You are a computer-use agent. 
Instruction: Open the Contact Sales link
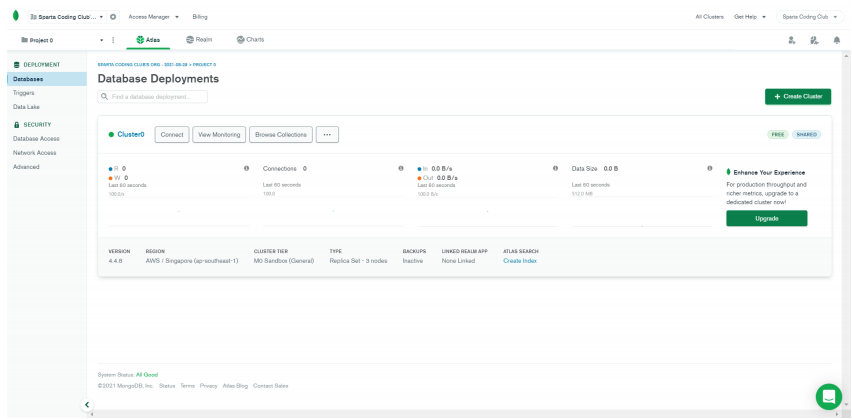pos(271,386)
